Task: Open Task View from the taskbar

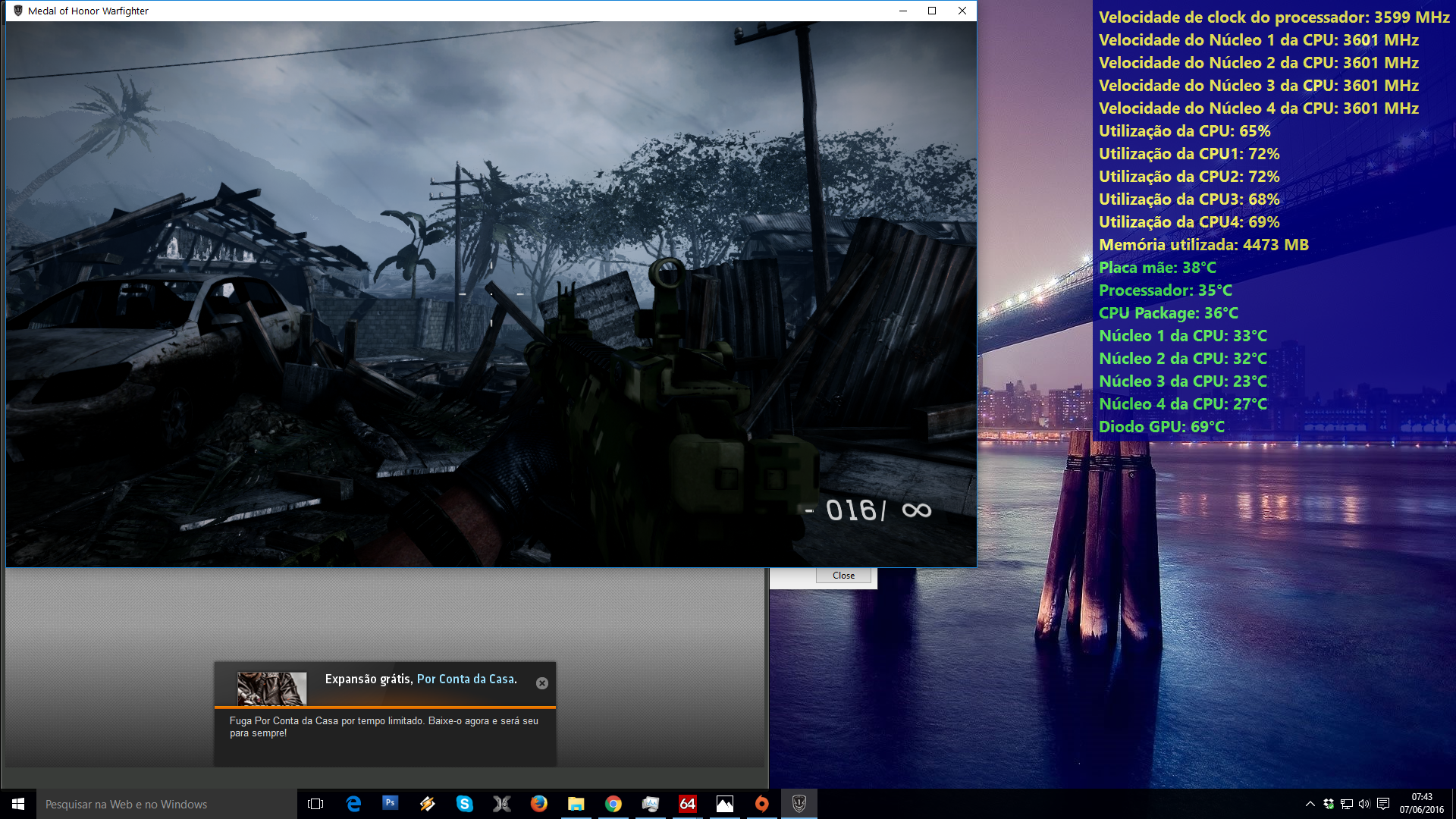Action: click(315, 804)
